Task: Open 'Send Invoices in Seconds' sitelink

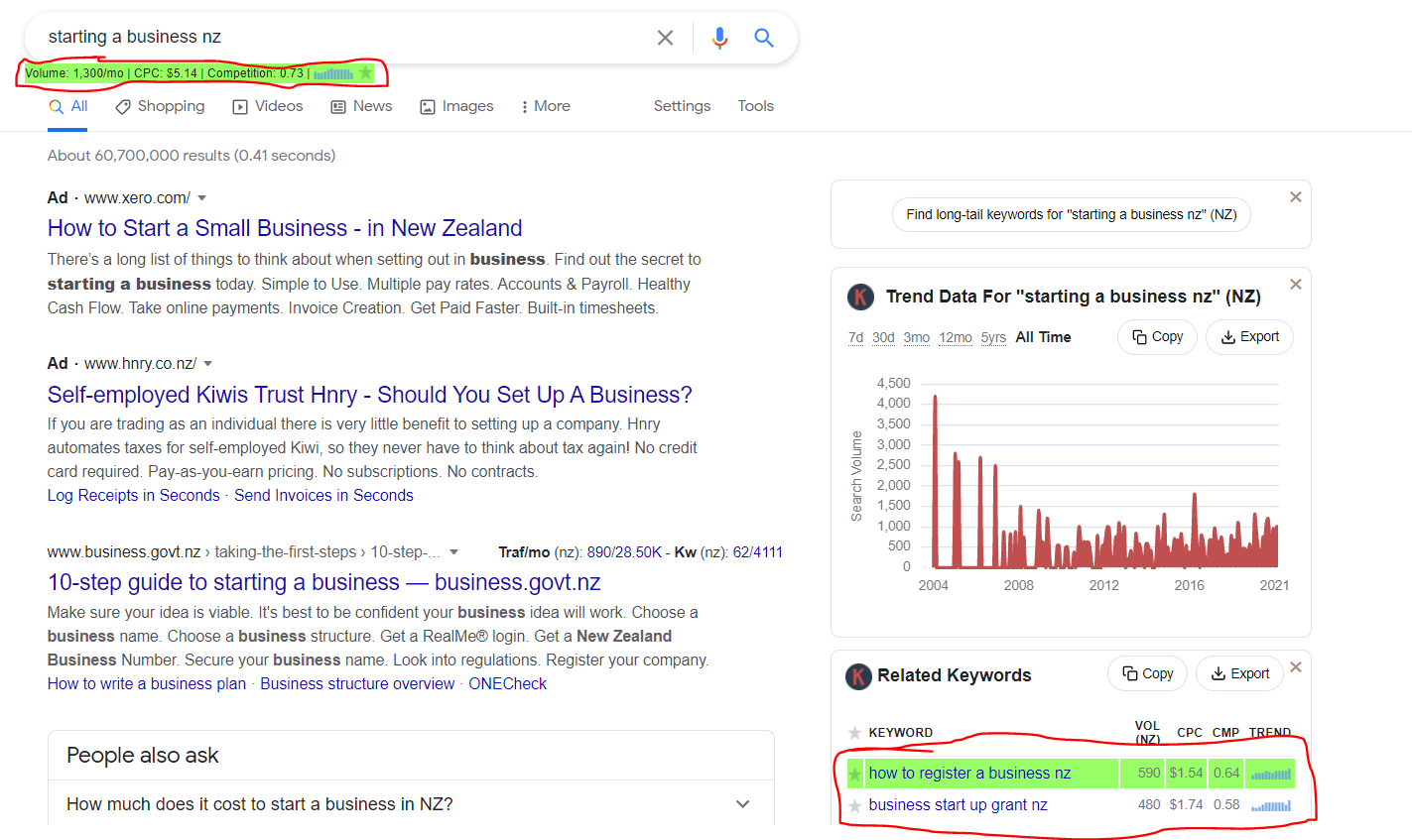Action: pos(323,496)
